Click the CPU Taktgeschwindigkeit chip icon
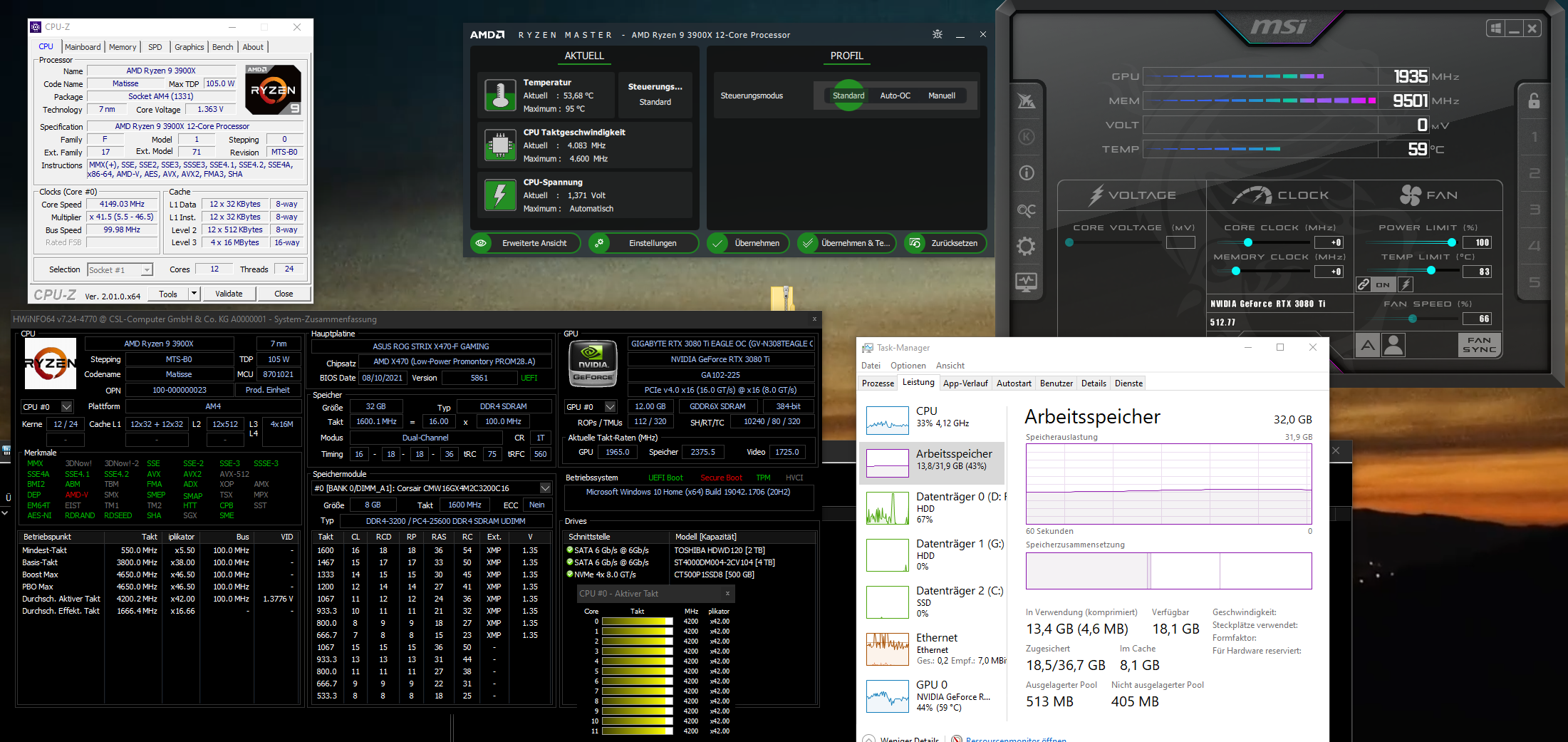 [x=500, y=145]
